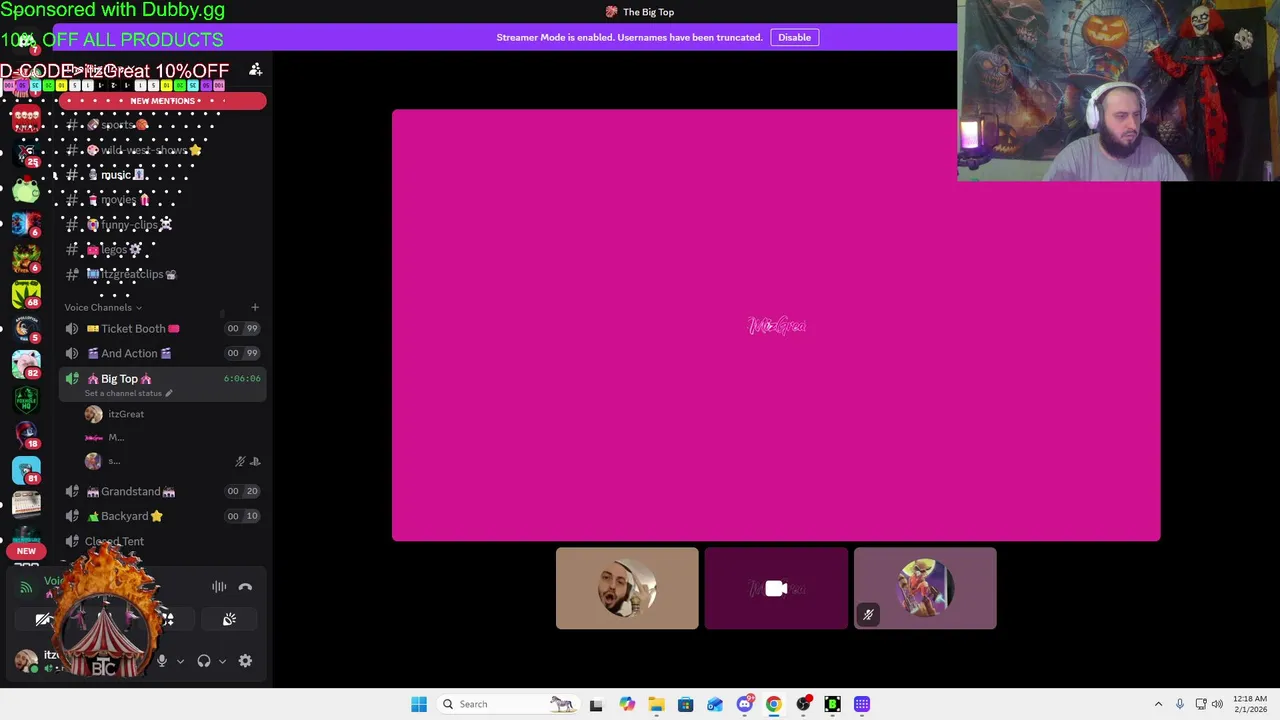Open voice connection signal status icon

coord(26,587)
